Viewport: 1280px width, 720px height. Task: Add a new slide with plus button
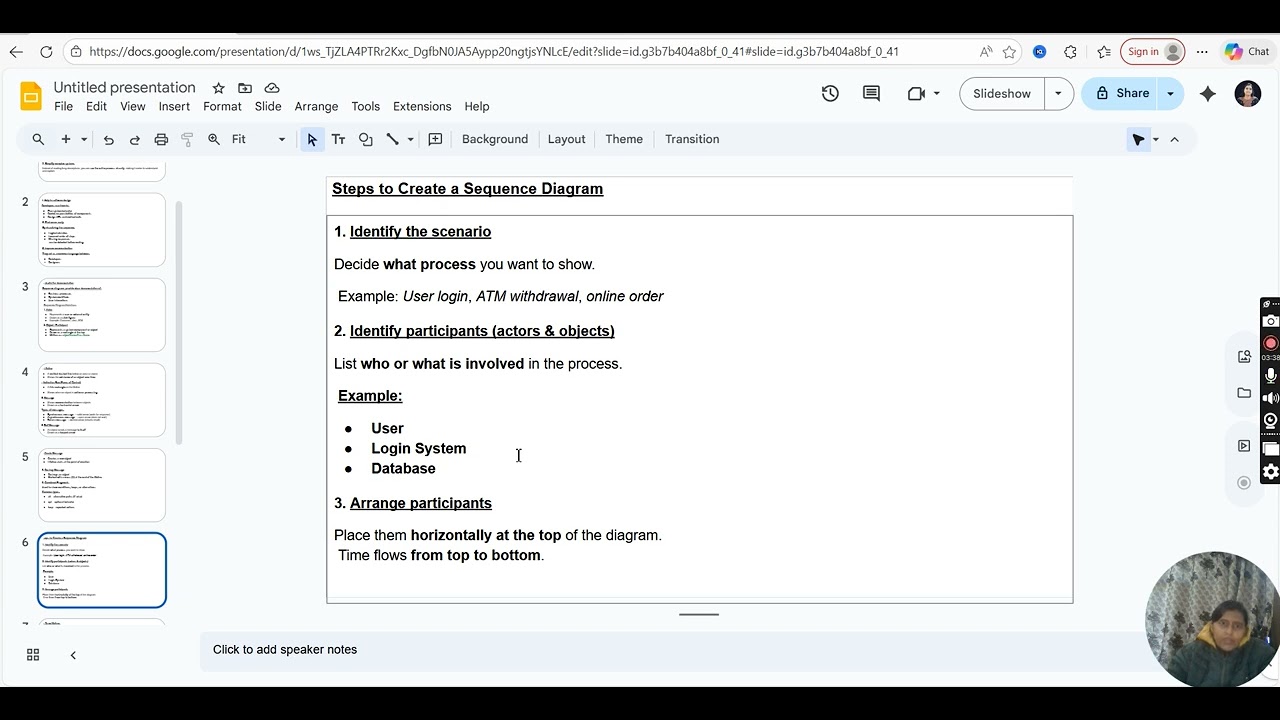click(x=66, y=139)
